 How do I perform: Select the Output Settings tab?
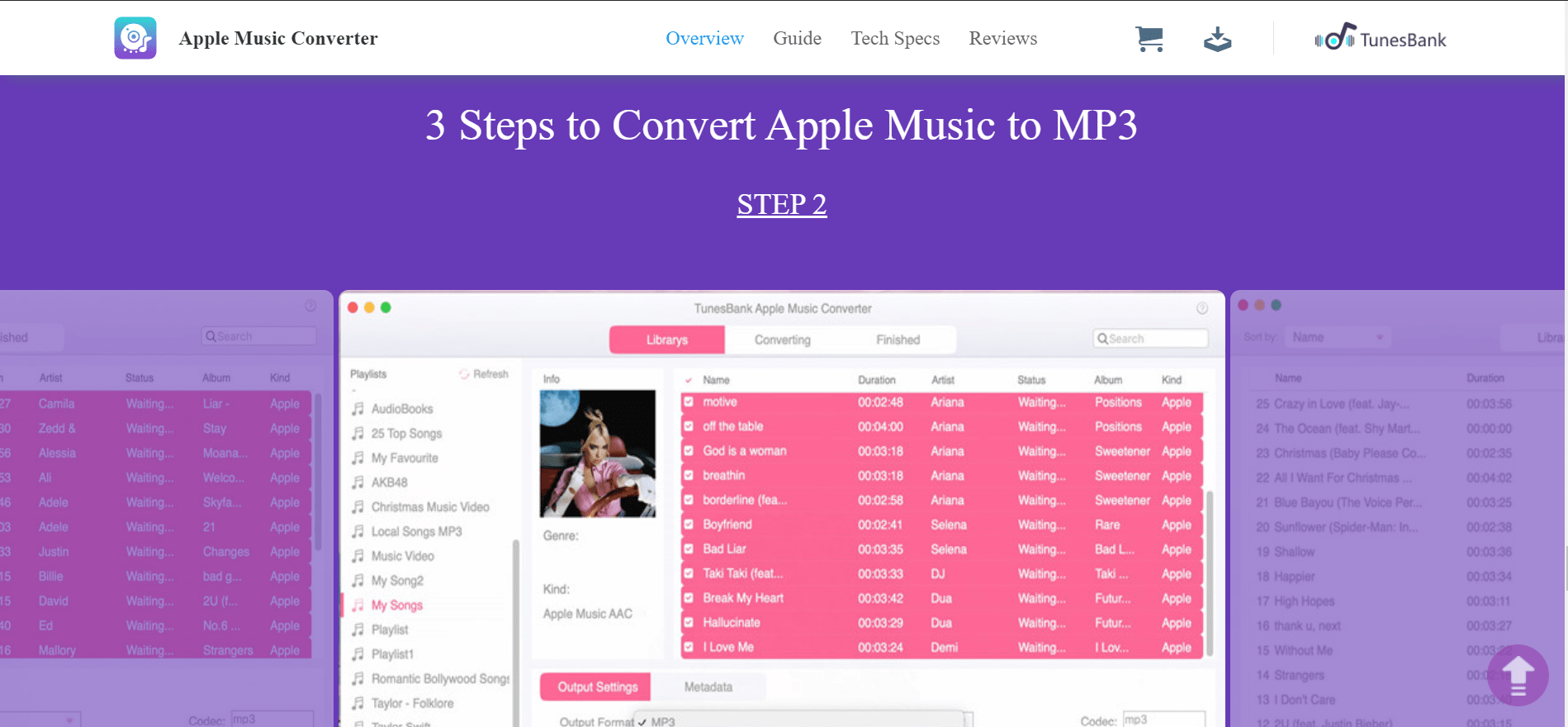[595, 687]
